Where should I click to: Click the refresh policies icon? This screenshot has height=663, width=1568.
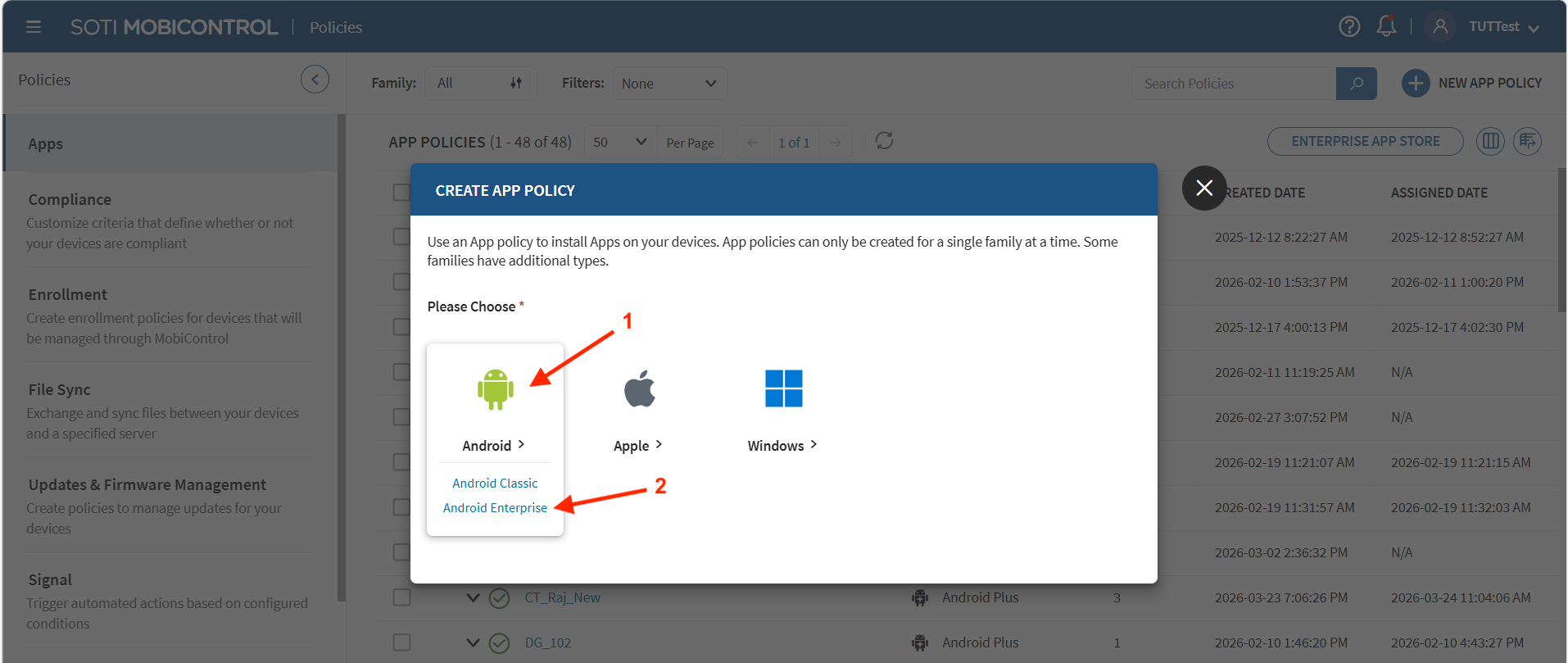[884, 141]
